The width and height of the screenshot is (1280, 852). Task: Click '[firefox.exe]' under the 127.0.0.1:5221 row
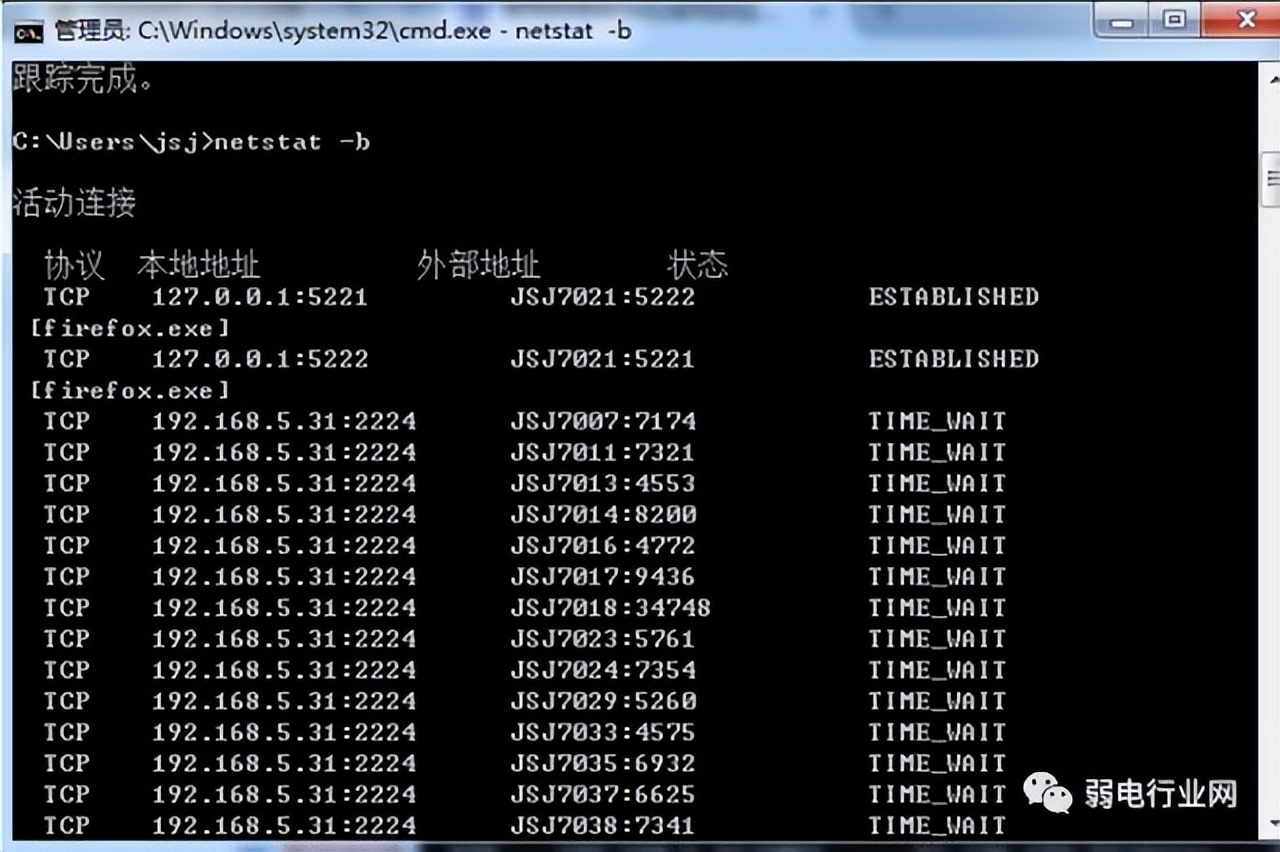tap(130, 328)
